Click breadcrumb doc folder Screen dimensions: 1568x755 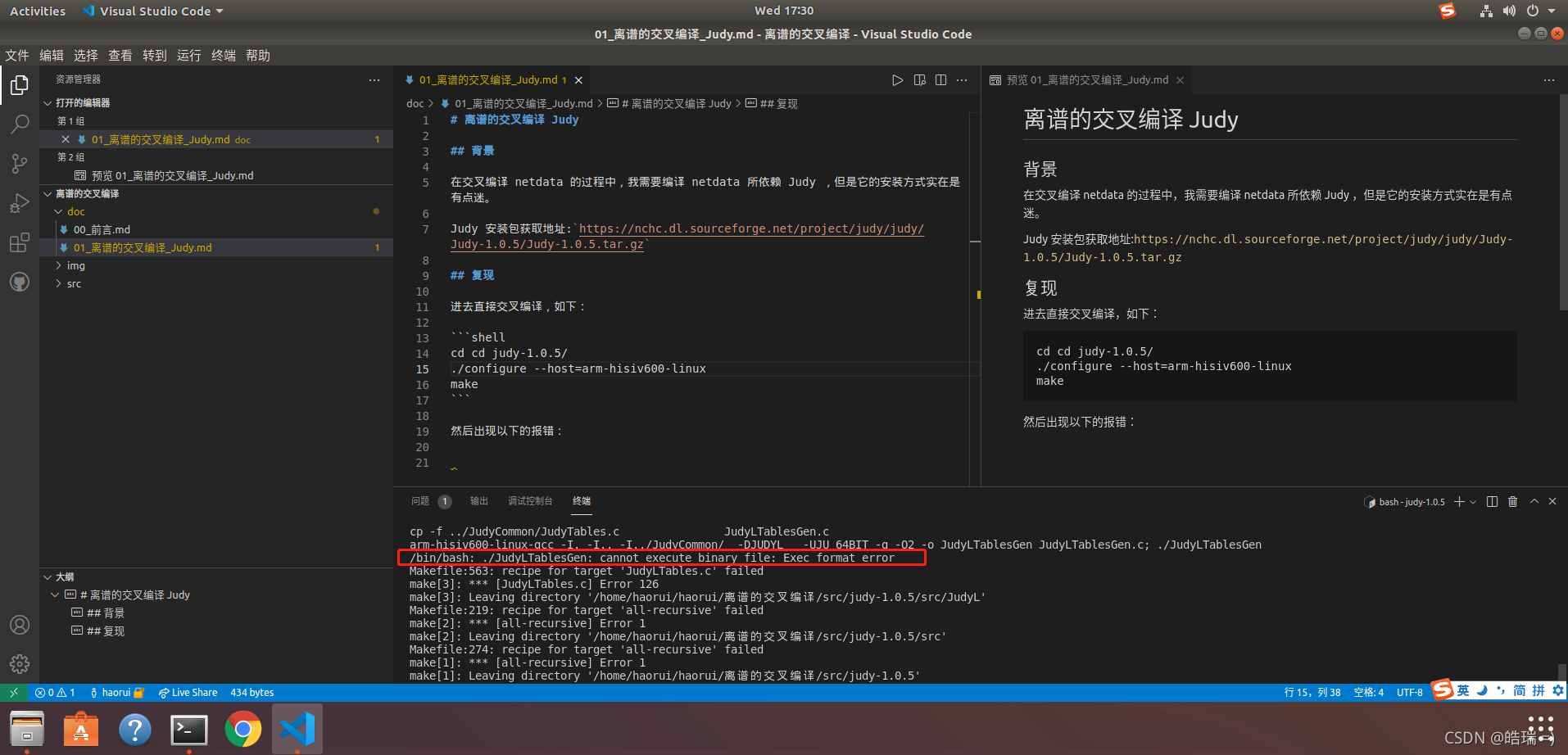[x=415, y=104]
